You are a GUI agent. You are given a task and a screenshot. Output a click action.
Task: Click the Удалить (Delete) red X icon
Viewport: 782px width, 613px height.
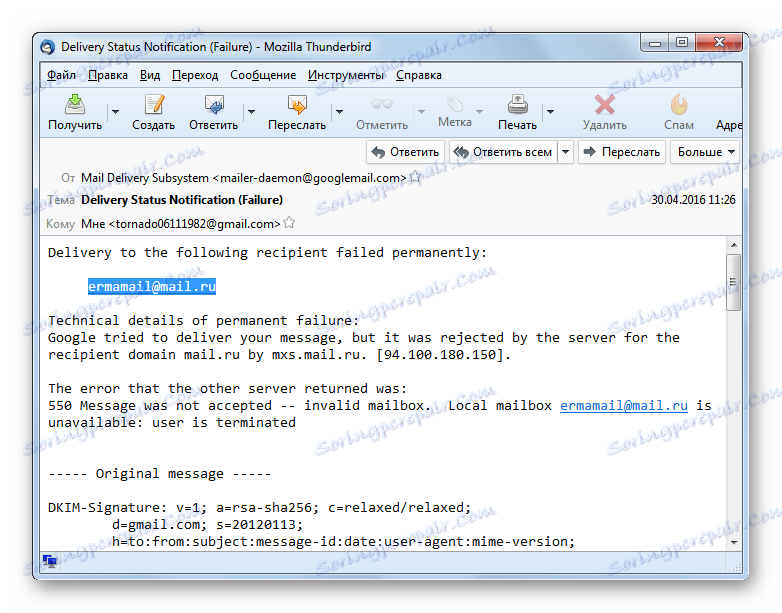(x=605, y=105)
